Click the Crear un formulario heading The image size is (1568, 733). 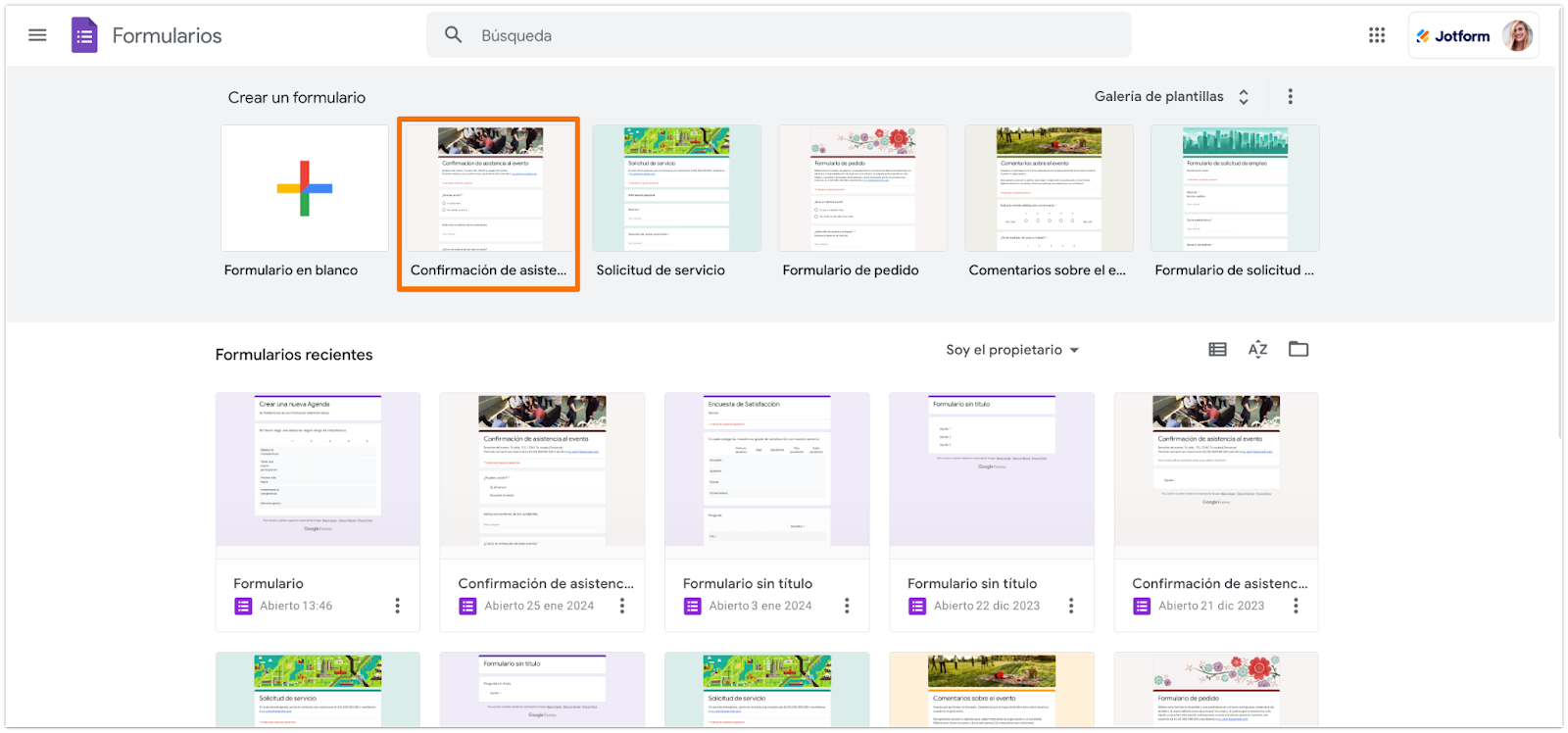click(x=297, y=97)
